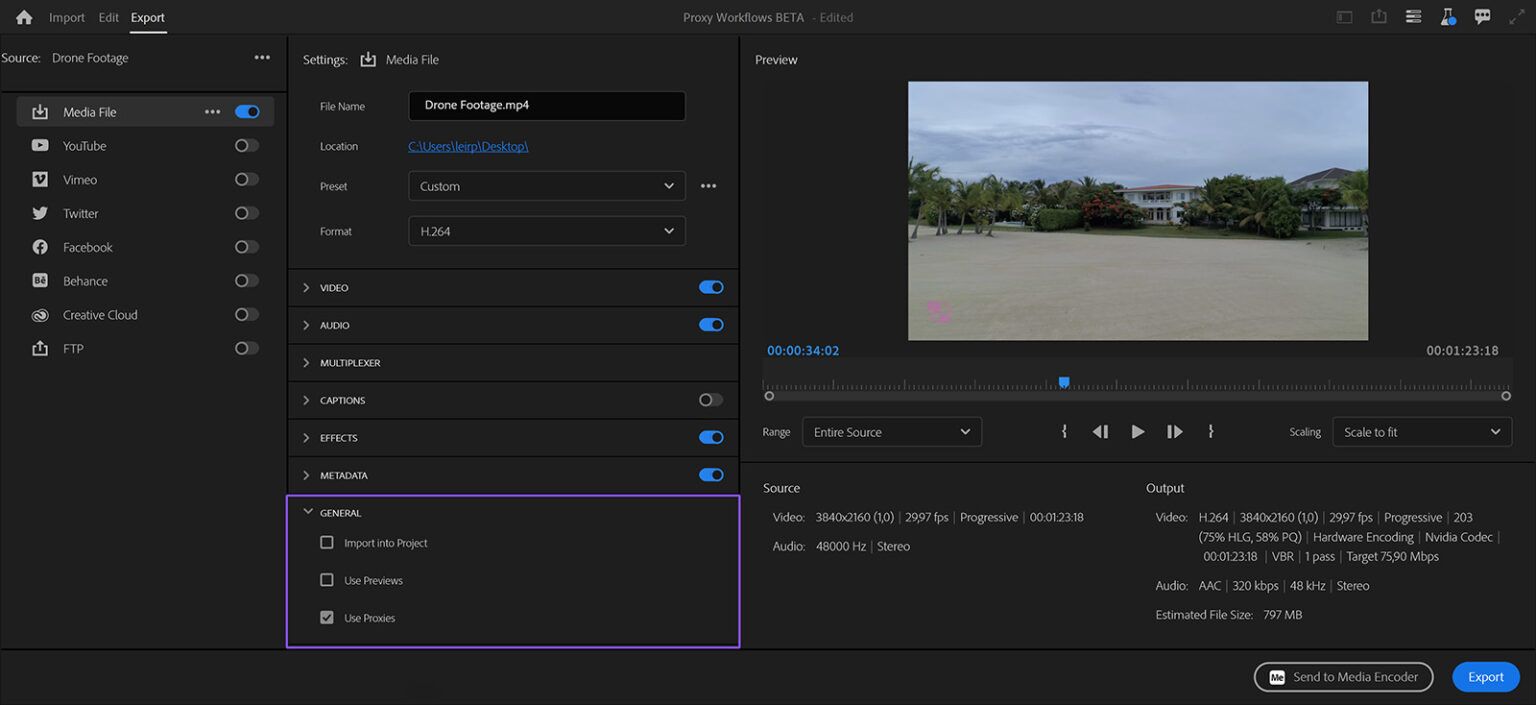The height and width of the screenshot is (705, 1536).
Task: Open the comments speech bubble icon
Action: [1482, 17]
